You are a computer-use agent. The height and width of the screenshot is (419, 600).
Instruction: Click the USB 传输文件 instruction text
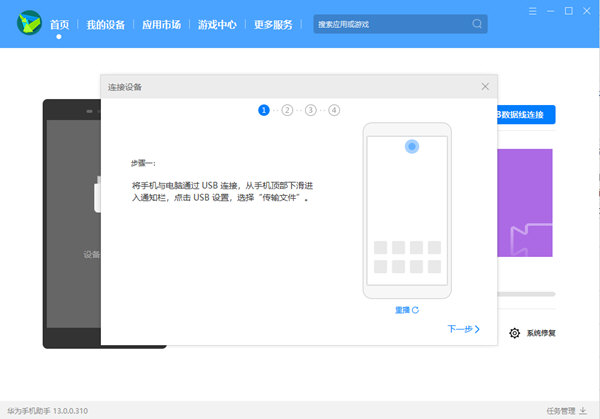[x=222, y=192]
